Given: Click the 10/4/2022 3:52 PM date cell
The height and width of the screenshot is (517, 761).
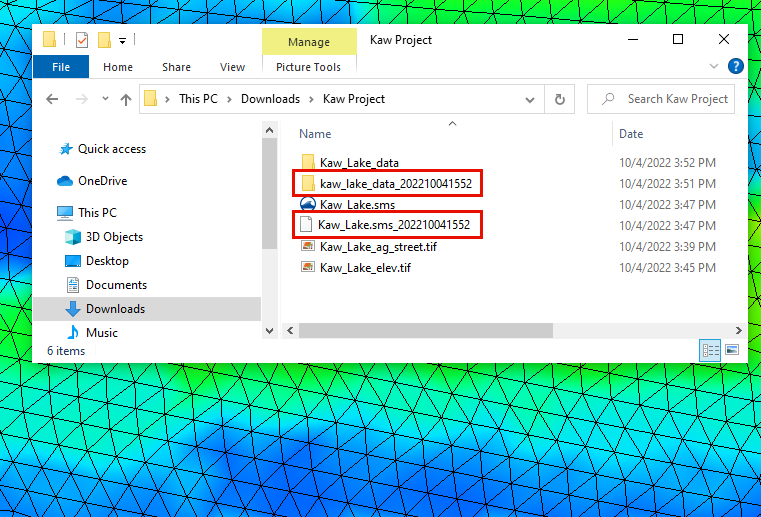Looking at the screenshot, I should pos(667,163).
